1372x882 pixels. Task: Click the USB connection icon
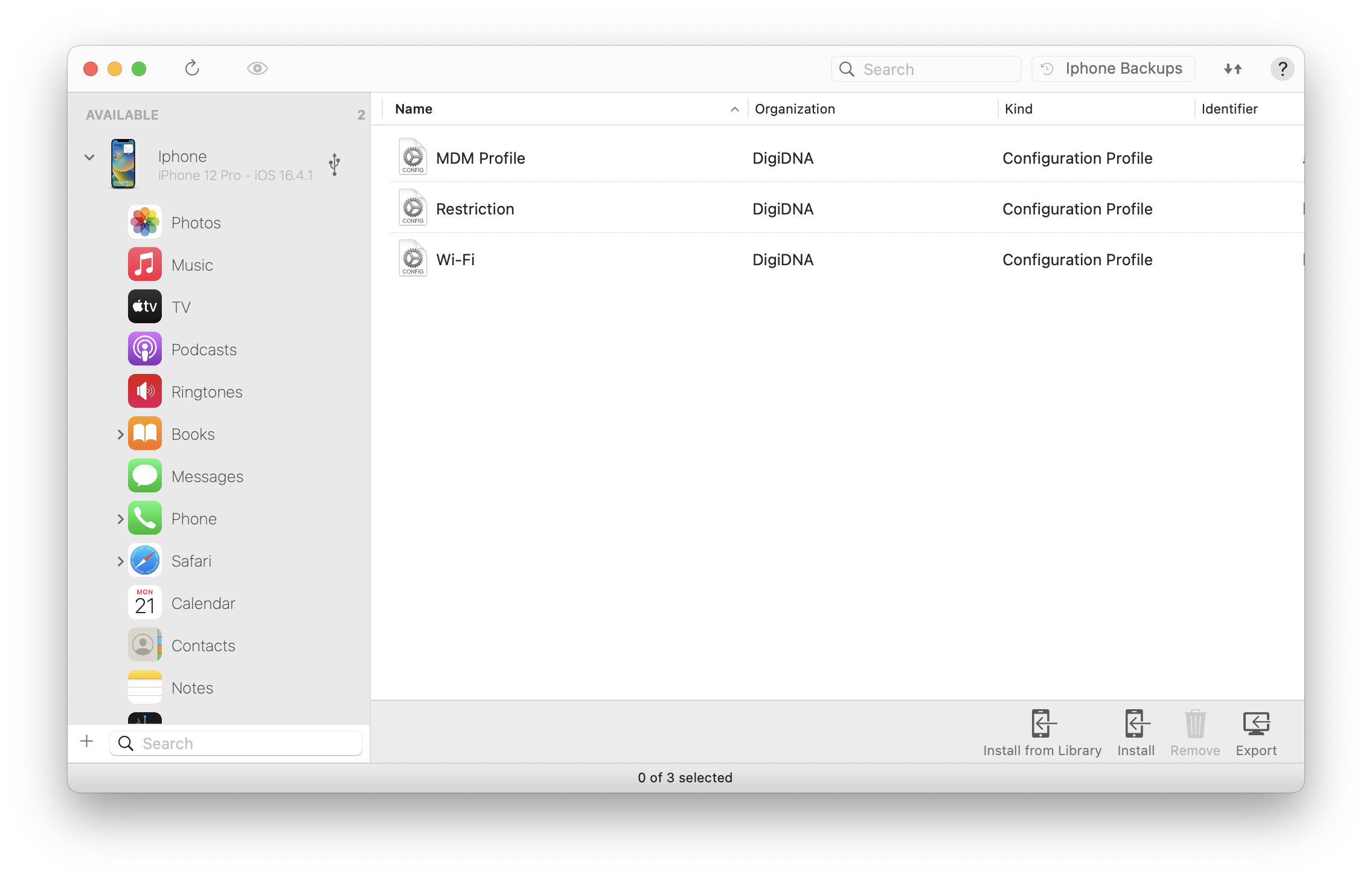pyautogui.click(x=335, y=164)
